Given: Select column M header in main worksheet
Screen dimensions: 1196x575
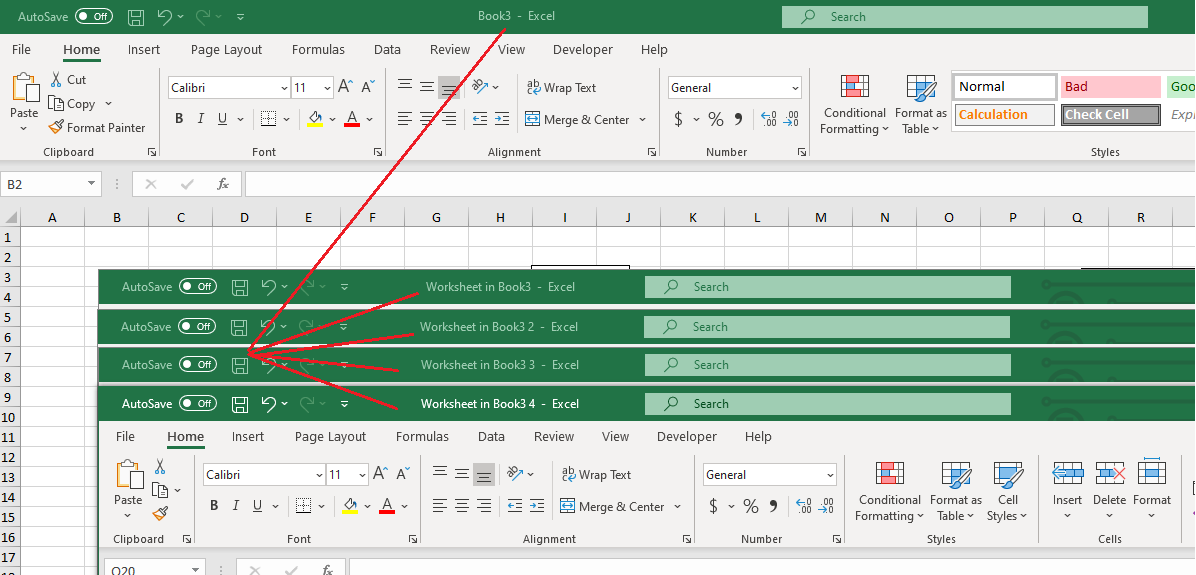Looking at the screenshot, I should tap(821, 217).
